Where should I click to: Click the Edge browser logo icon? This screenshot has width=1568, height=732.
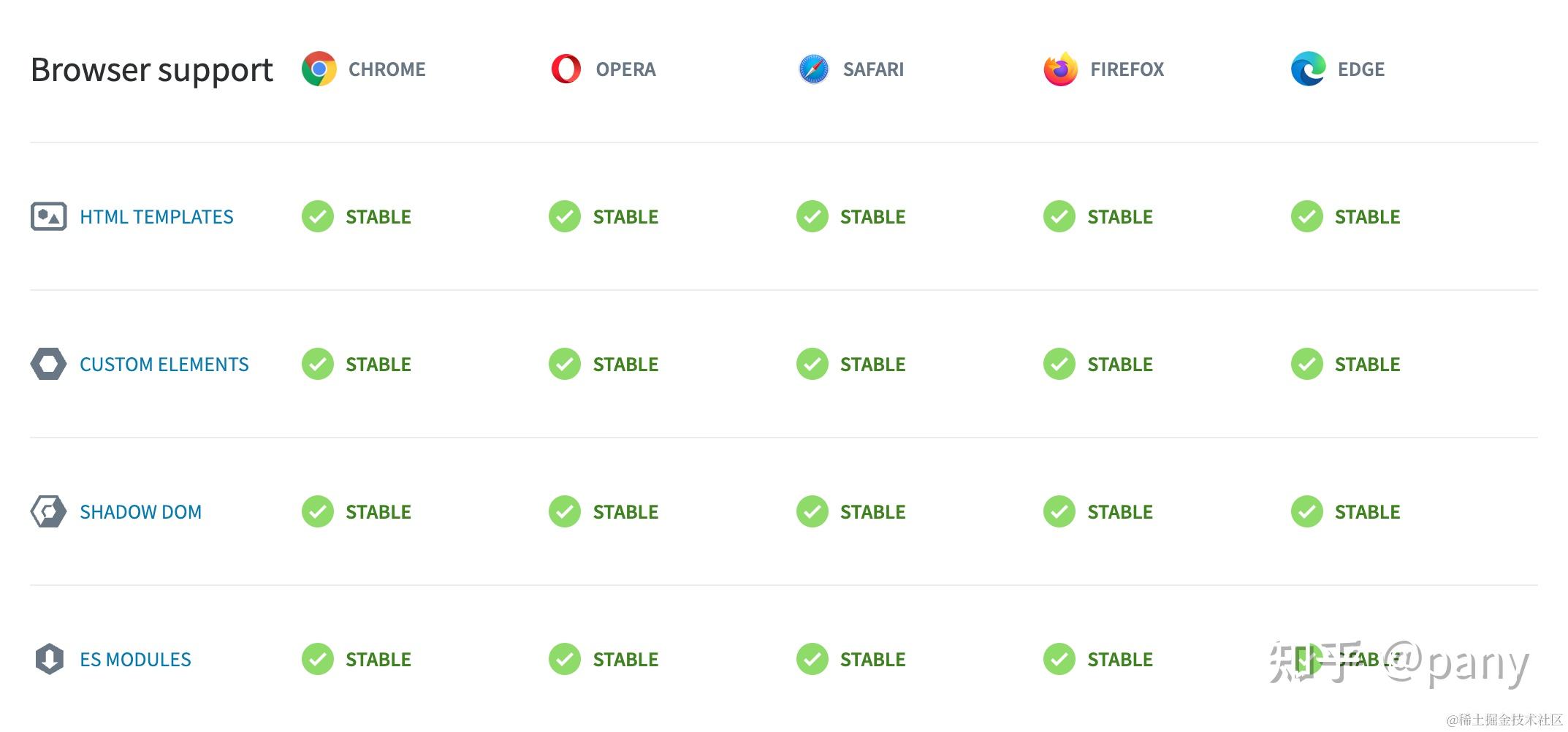[1308, 69]
